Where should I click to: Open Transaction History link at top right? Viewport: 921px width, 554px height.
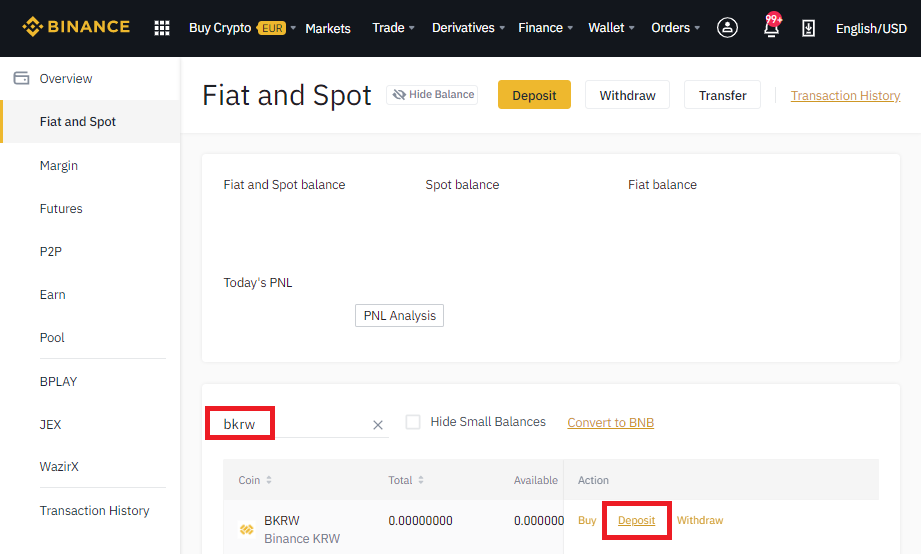(845, 95)
